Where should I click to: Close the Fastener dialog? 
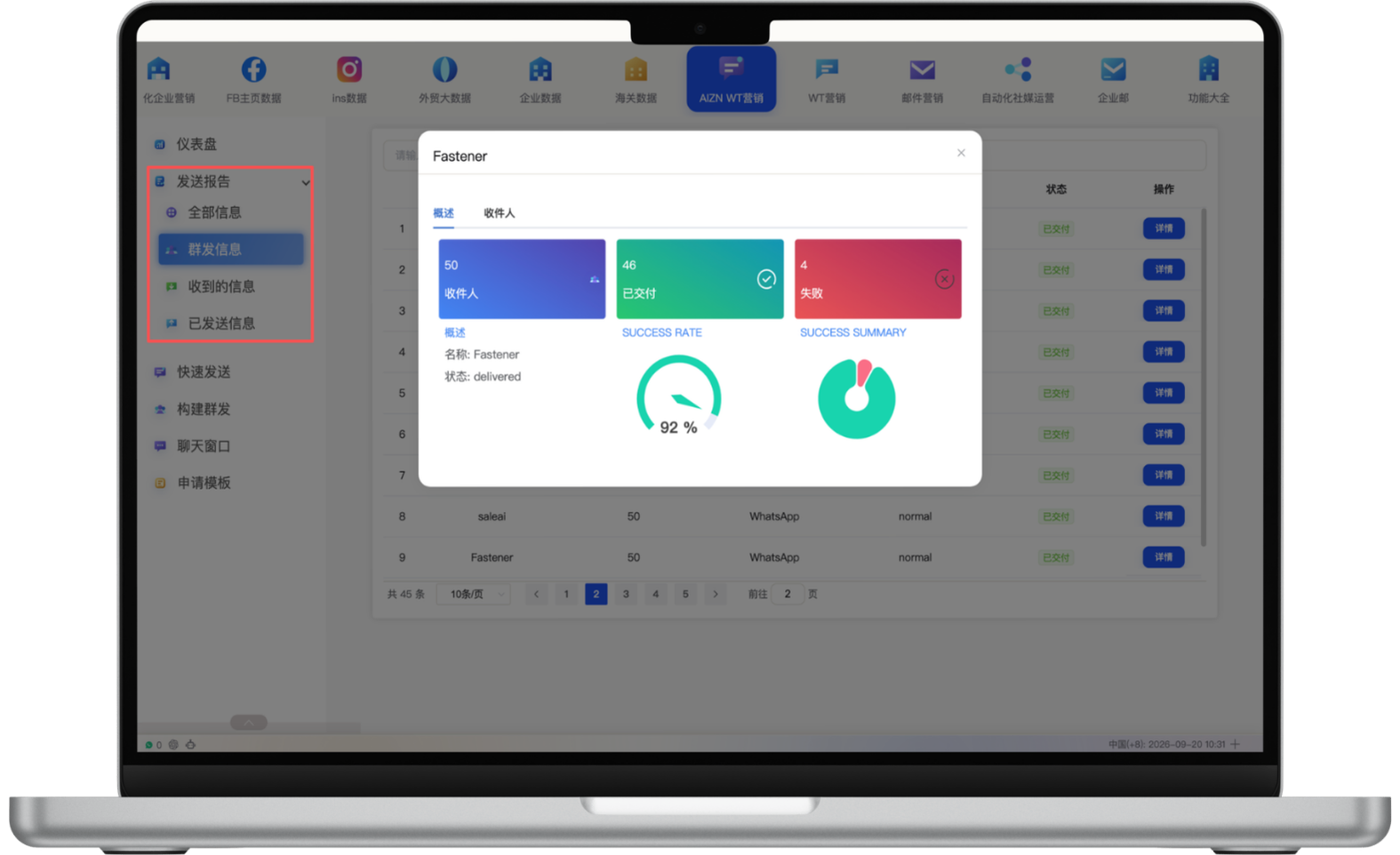(961, 153)
